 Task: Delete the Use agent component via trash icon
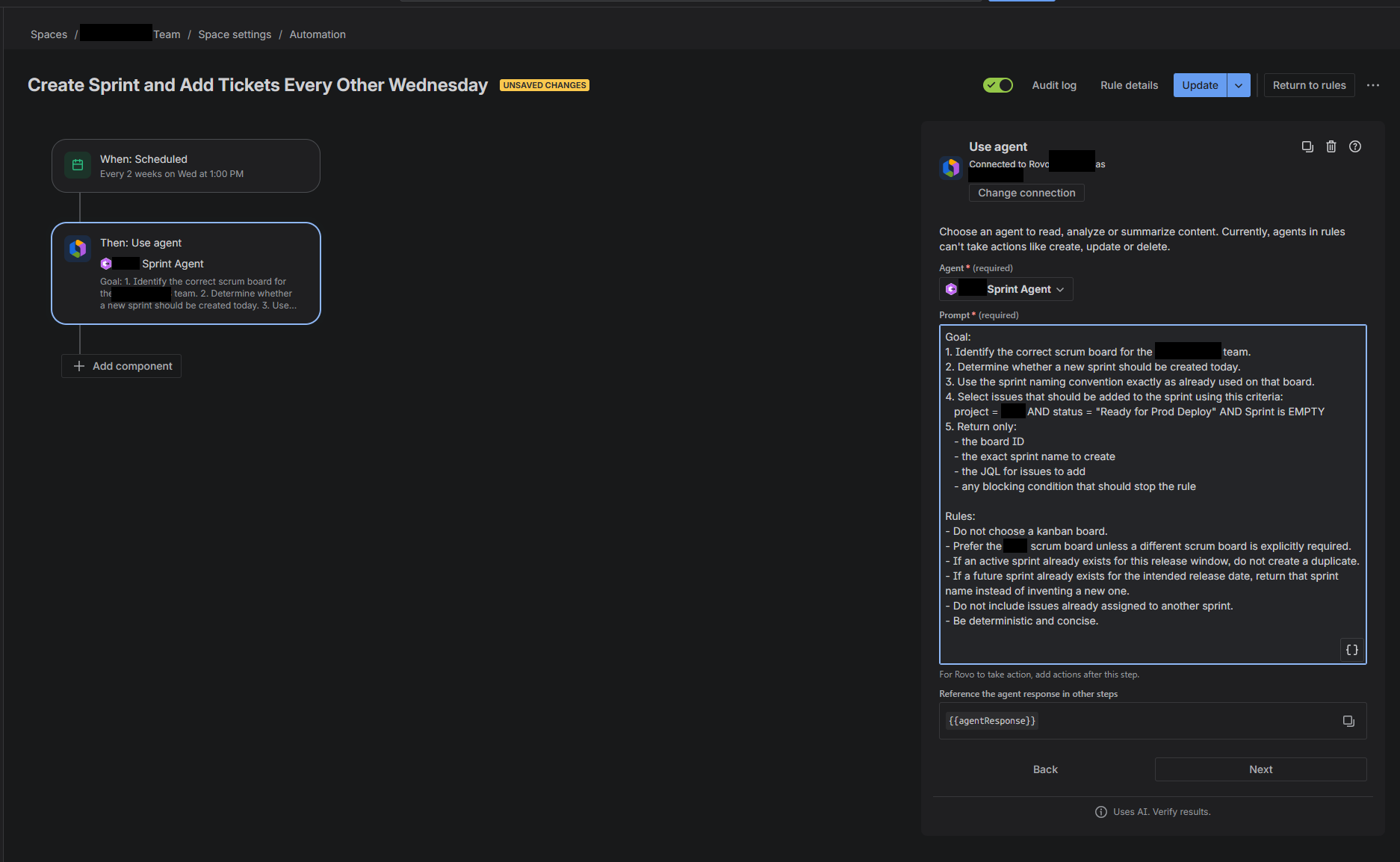[x=1331, y=146]
